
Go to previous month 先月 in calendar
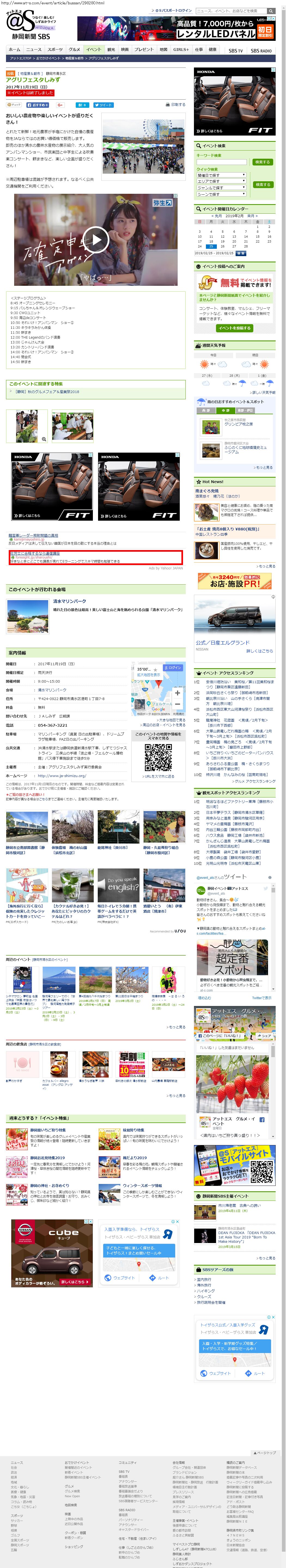click(217, 216)
